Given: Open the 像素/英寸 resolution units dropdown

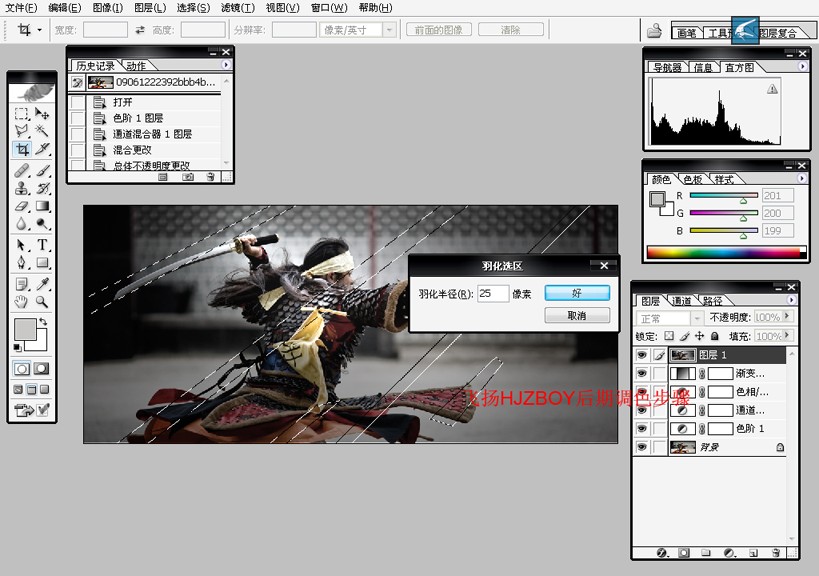Looking at the screenshot, I should pyautogui.click(x=357, y=30).
